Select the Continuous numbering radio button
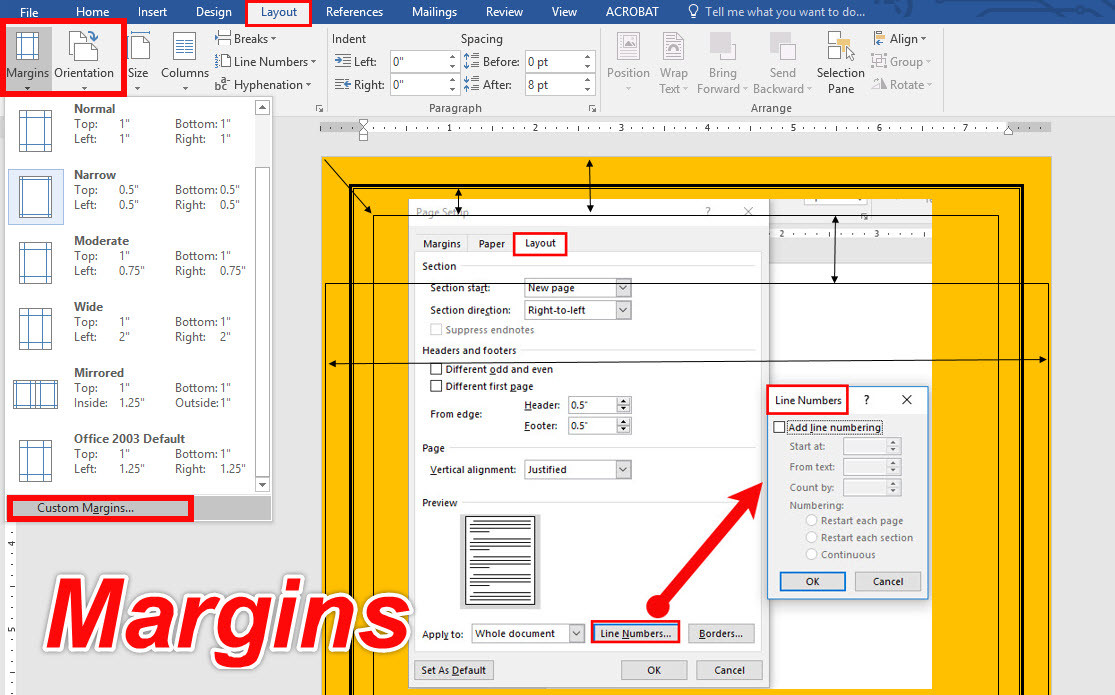1115x695 pixels. pos(812,554)
